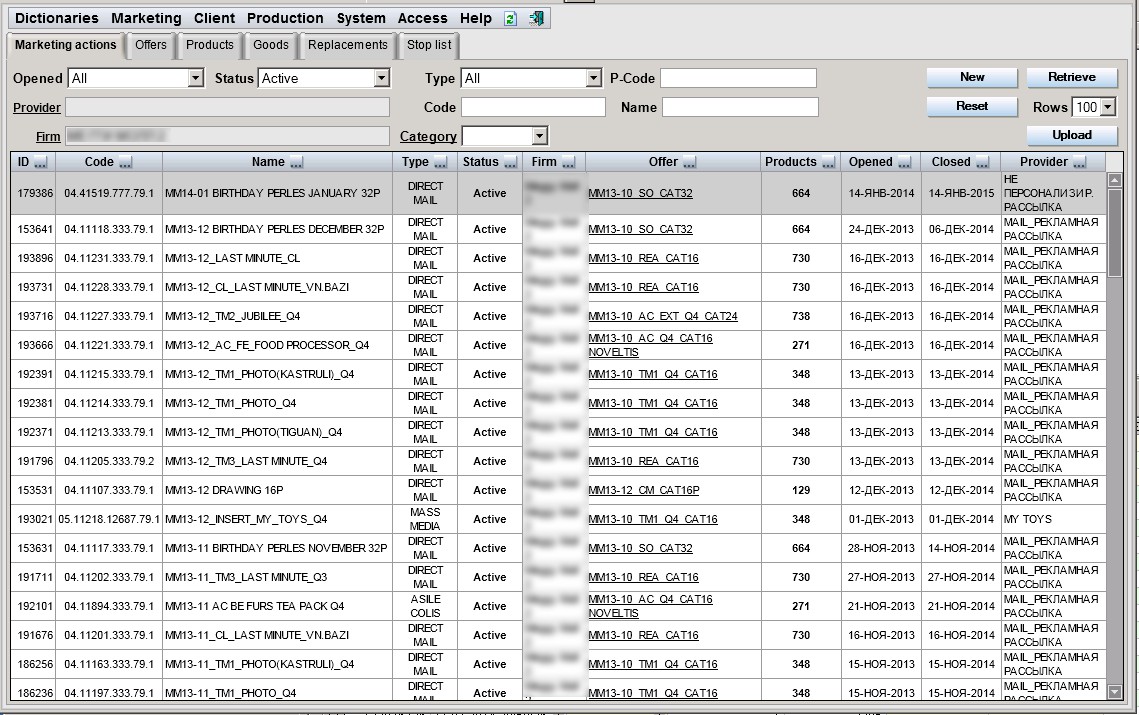Expand the Category dropdown
The image size is (1139, 715).
[x=539, y=136]
